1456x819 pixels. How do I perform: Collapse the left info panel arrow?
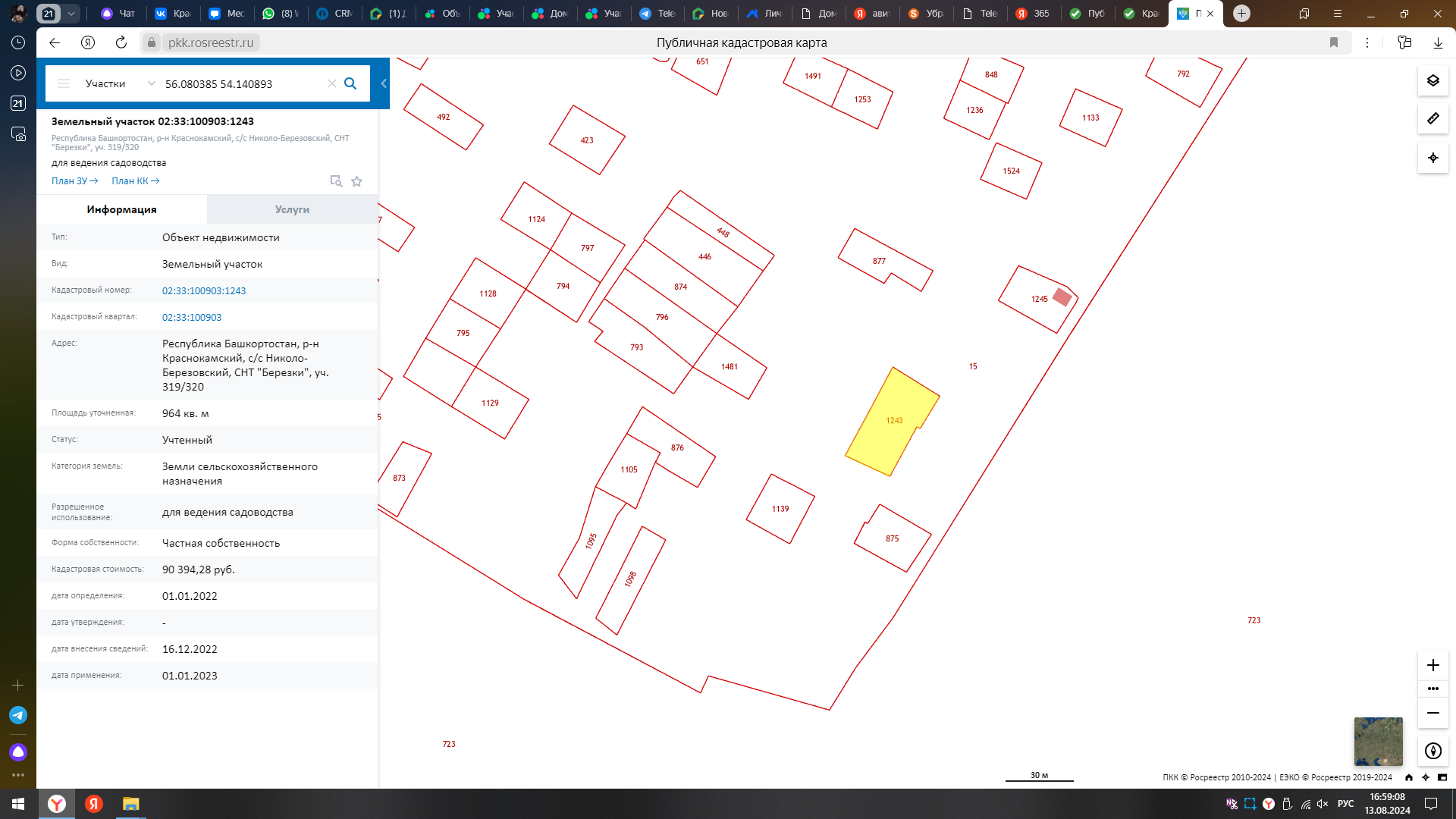pos(384,83)
